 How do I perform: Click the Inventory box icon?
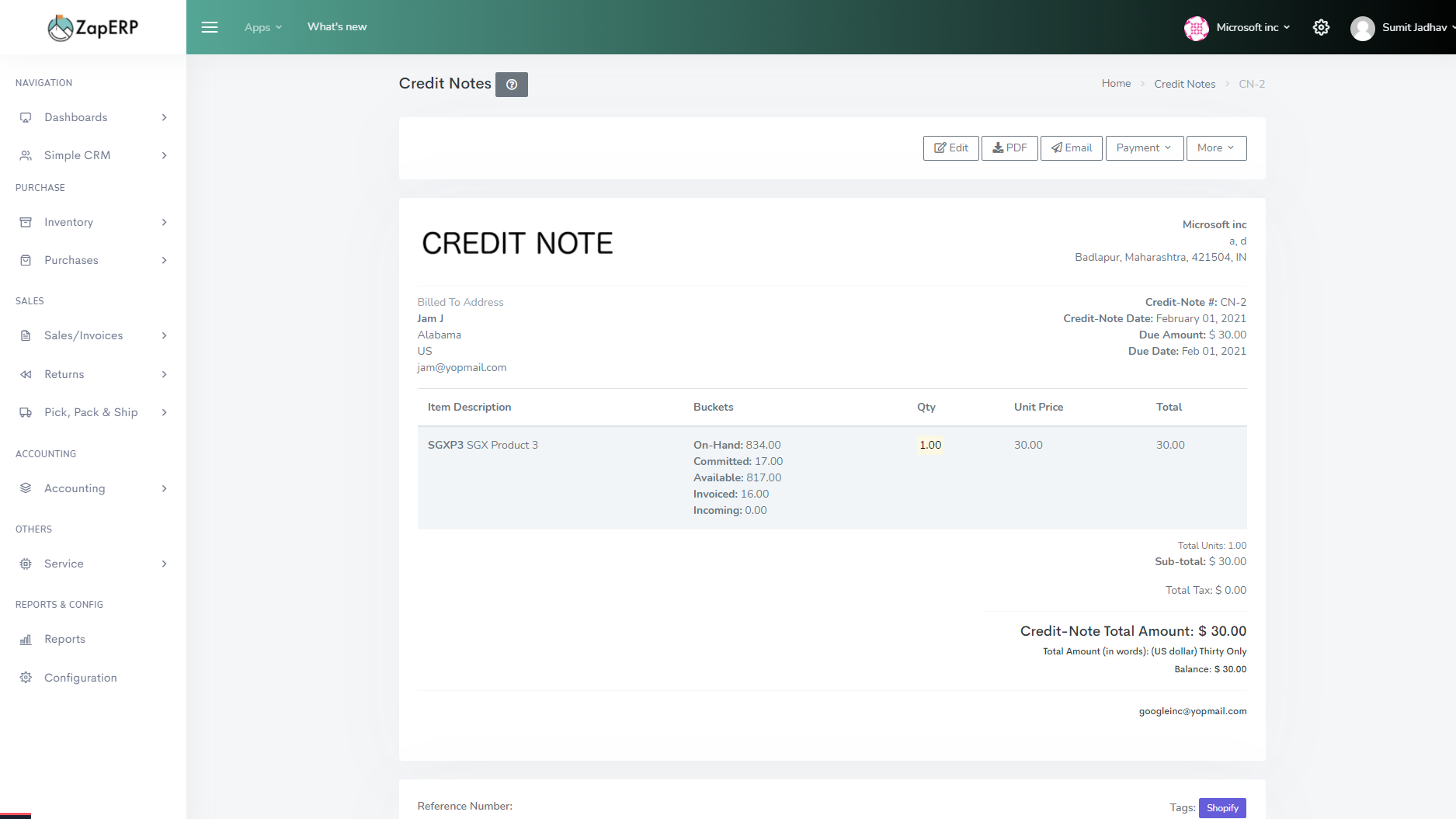coord(26,222)
